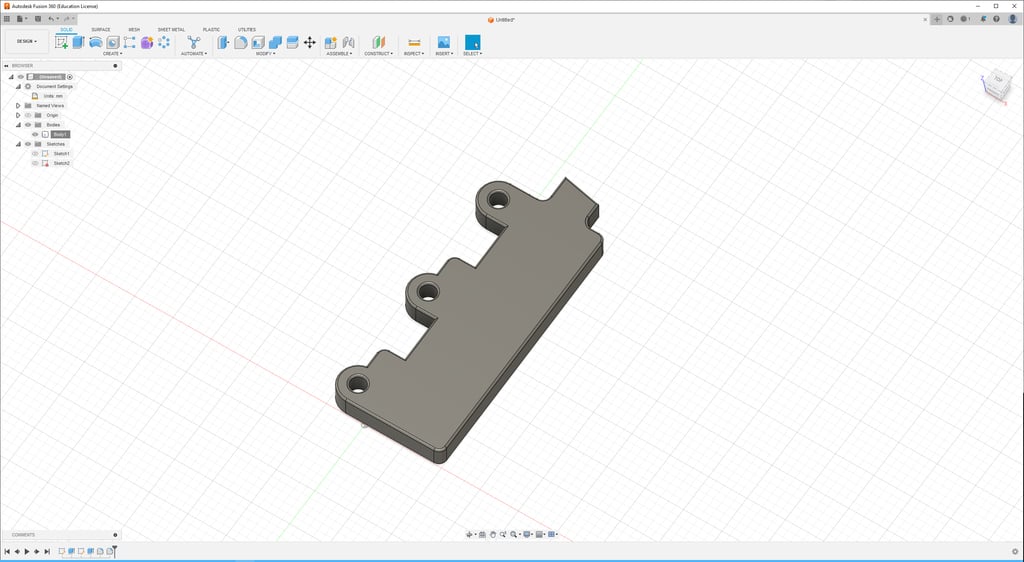
Task: Open the Inspect dropdown menu
Action: point(413,54)
